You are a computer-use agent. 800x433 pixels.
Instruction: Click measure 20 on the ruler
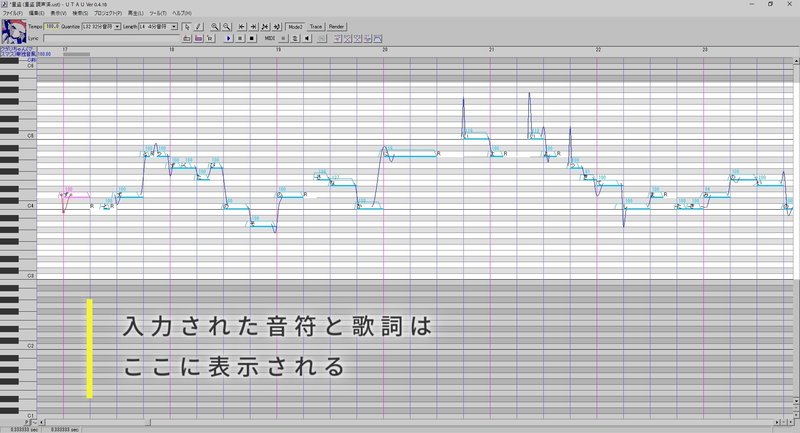385,49
